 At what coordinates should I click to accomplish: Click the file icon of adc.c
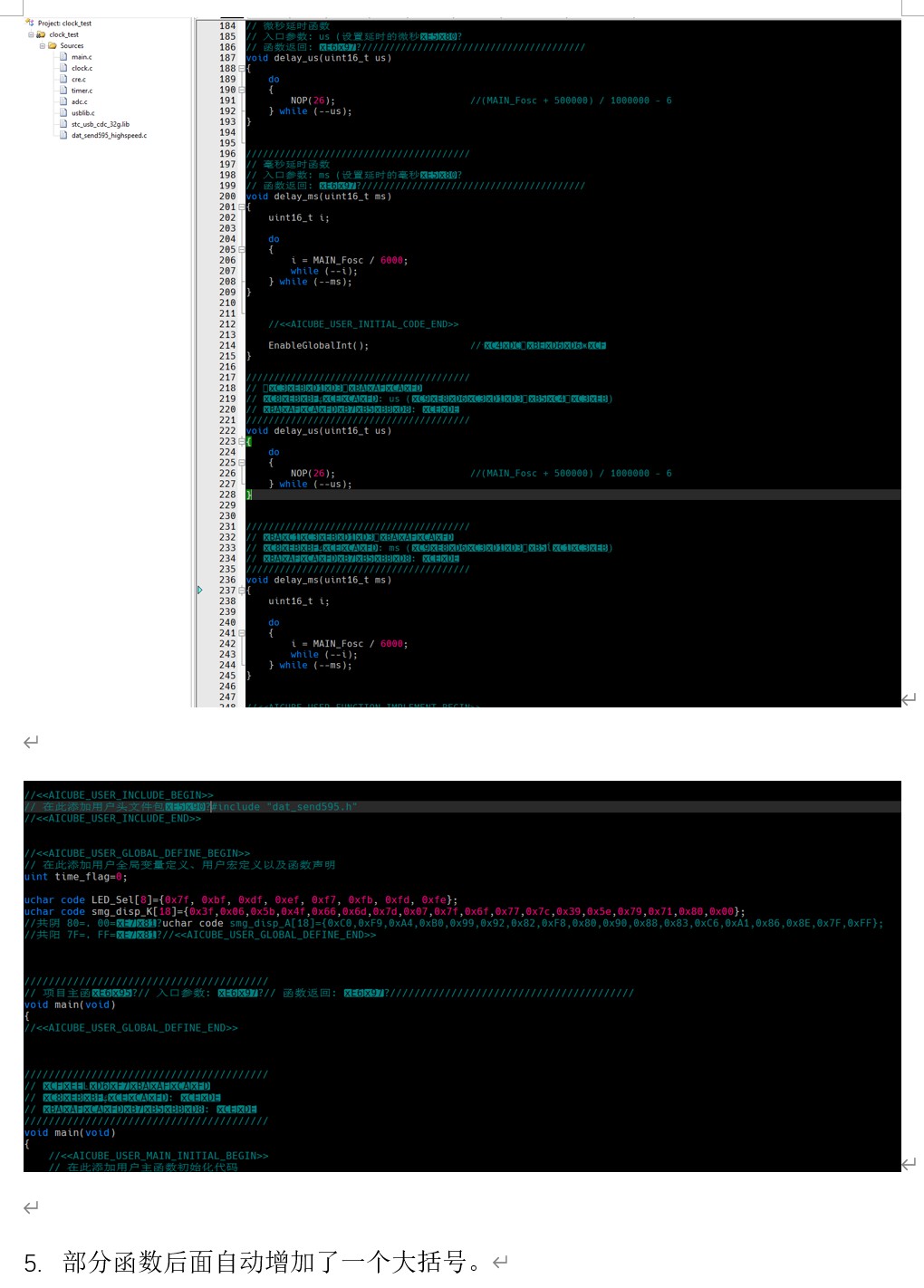point(63,101)
